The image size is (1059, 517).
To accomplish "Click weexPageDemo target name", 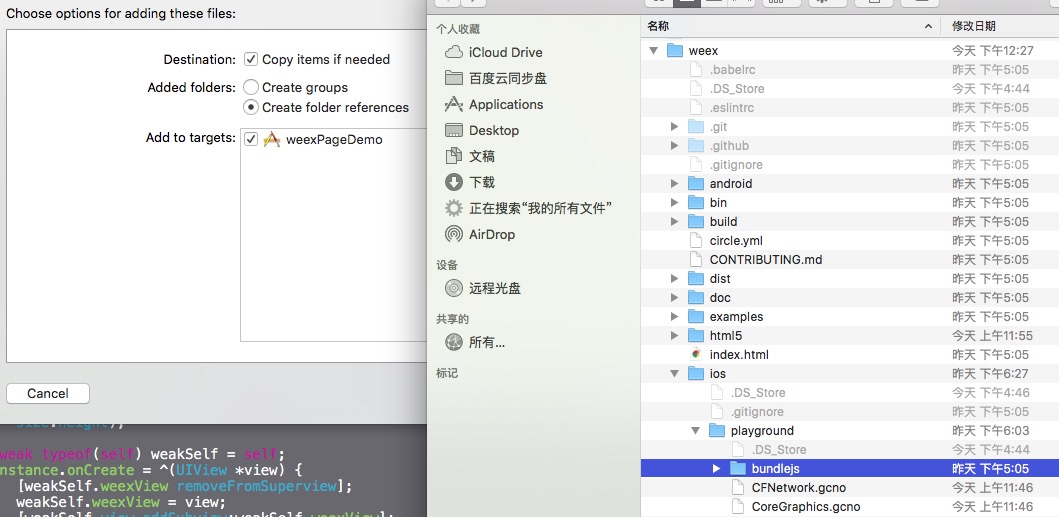I will tap(334, 139).
